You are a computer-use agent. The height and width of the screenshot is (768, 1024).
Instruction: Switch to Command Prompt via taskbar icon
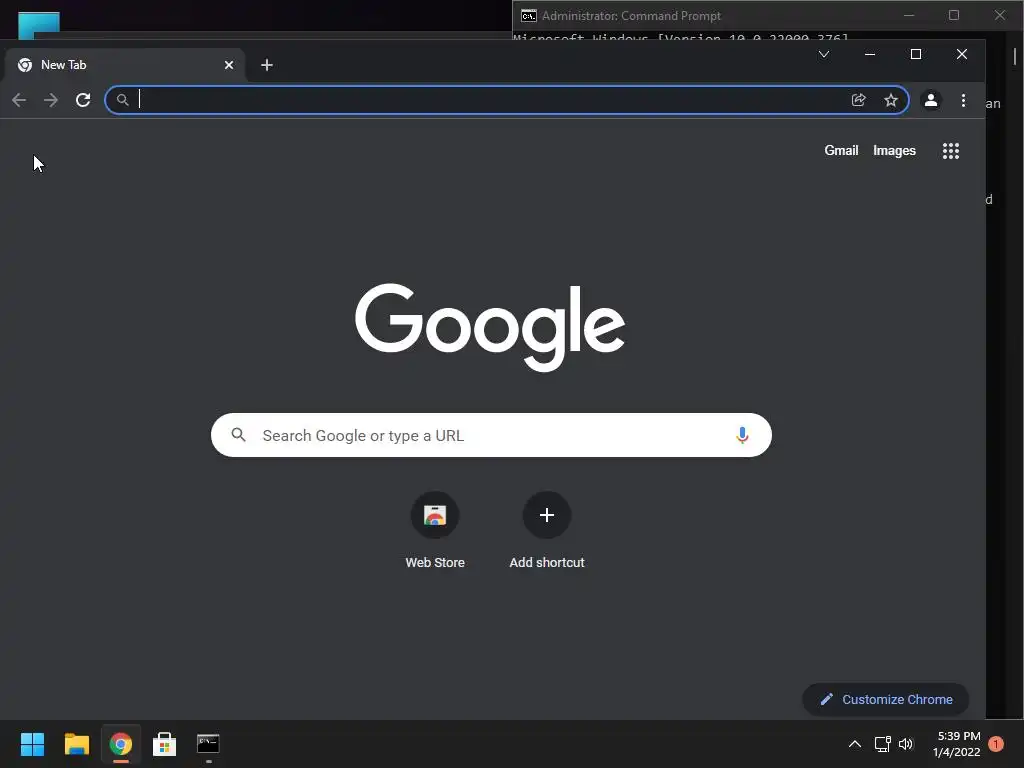(x=208, y=744)
